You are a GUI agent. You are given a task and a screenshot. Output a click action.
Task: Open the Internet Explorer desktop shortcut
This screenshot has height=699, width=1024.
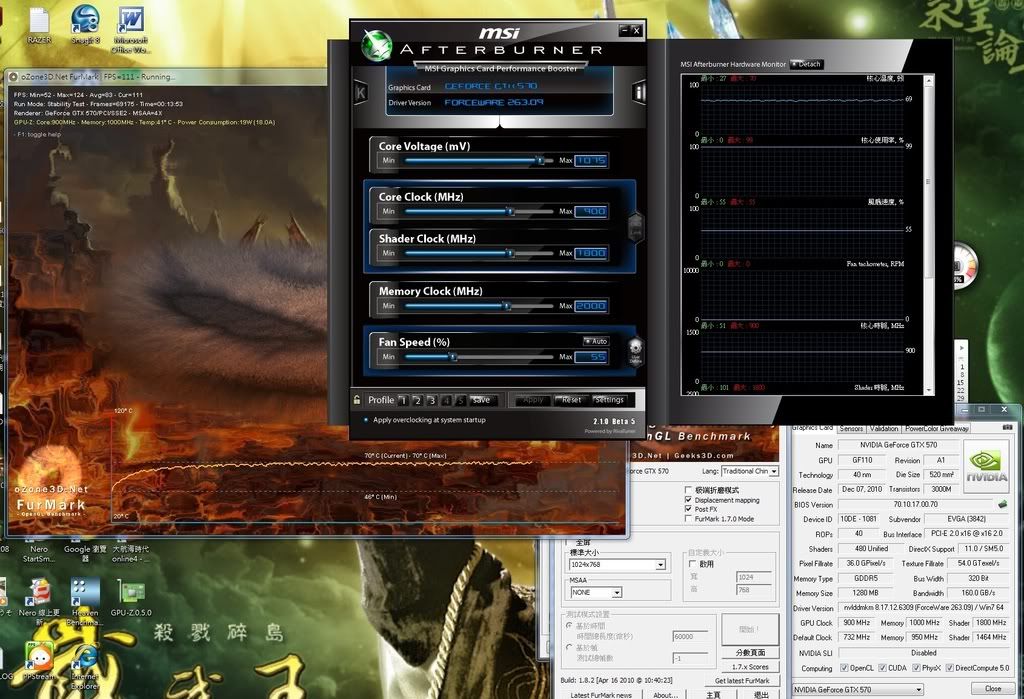click(x=85, y=666)
